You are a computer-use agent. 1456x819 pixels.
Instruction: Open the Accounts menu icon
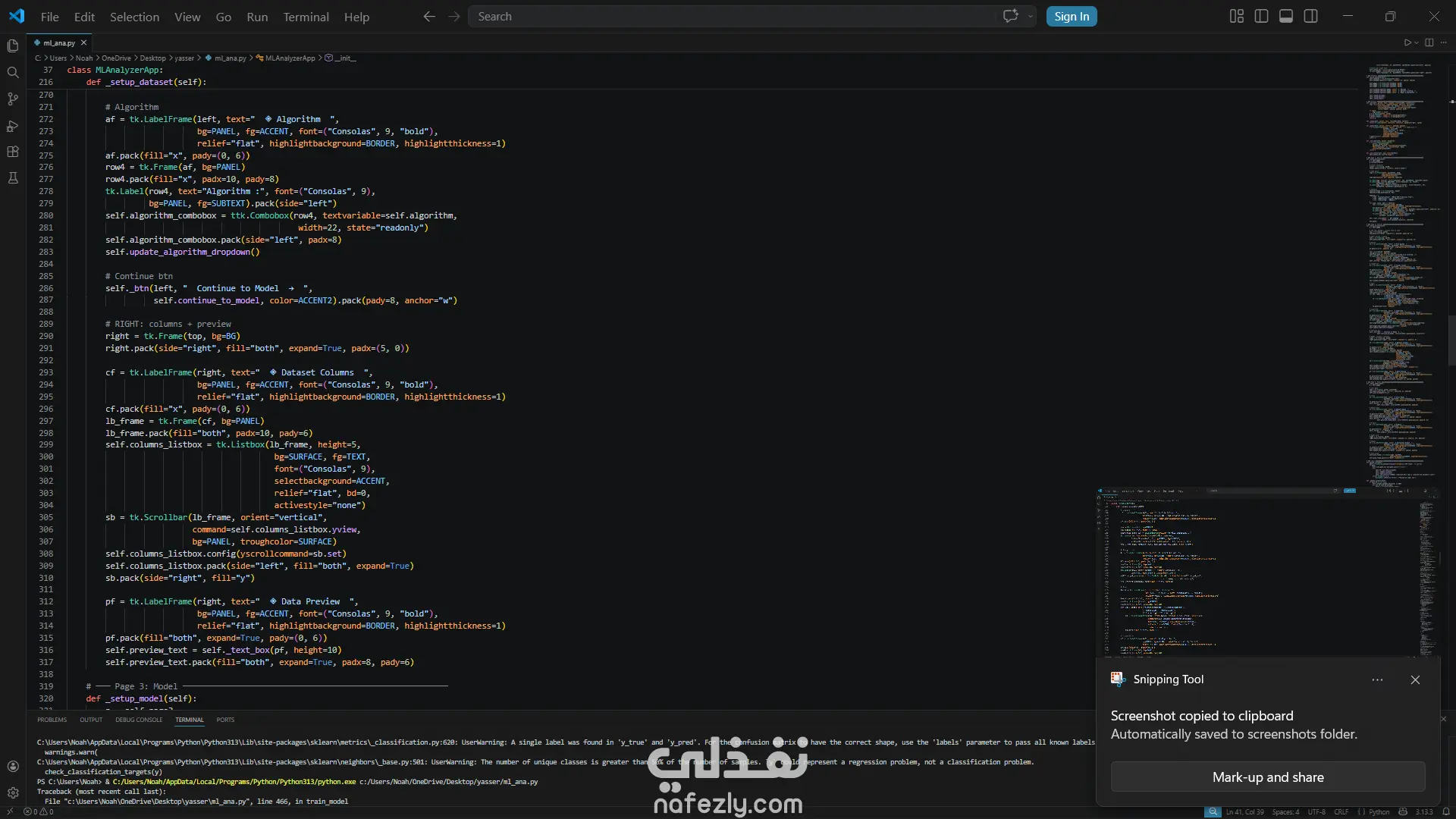click(13, 766)
